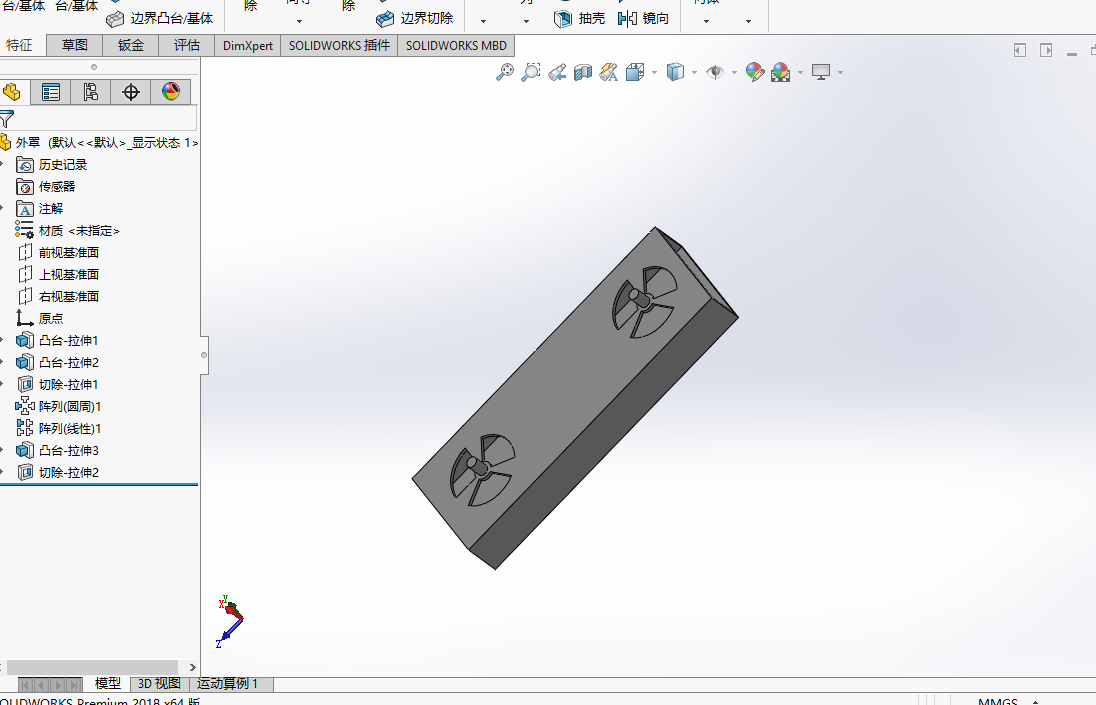Click the Display Style icon
The width and height of the screenshot is (1096, 705).
(x=675, y=72)
